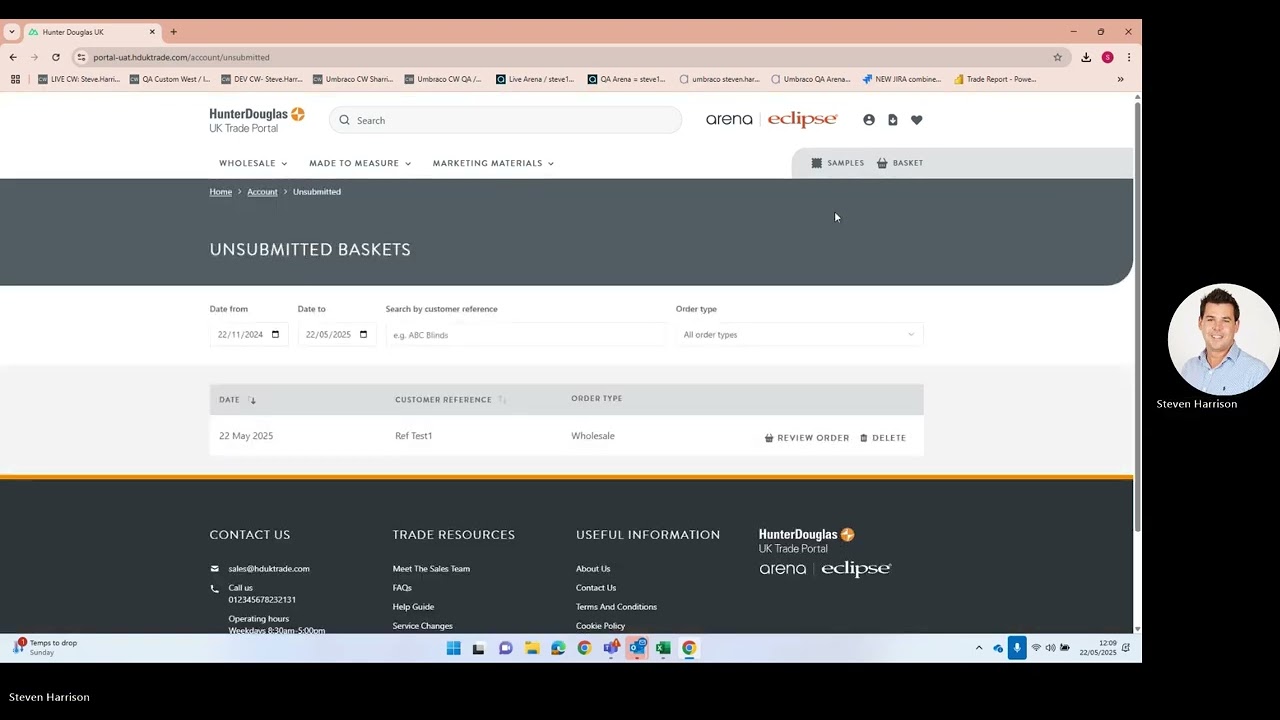Open the Samples swatch icon
The image size is (1280, 720).
coord(816,163)
